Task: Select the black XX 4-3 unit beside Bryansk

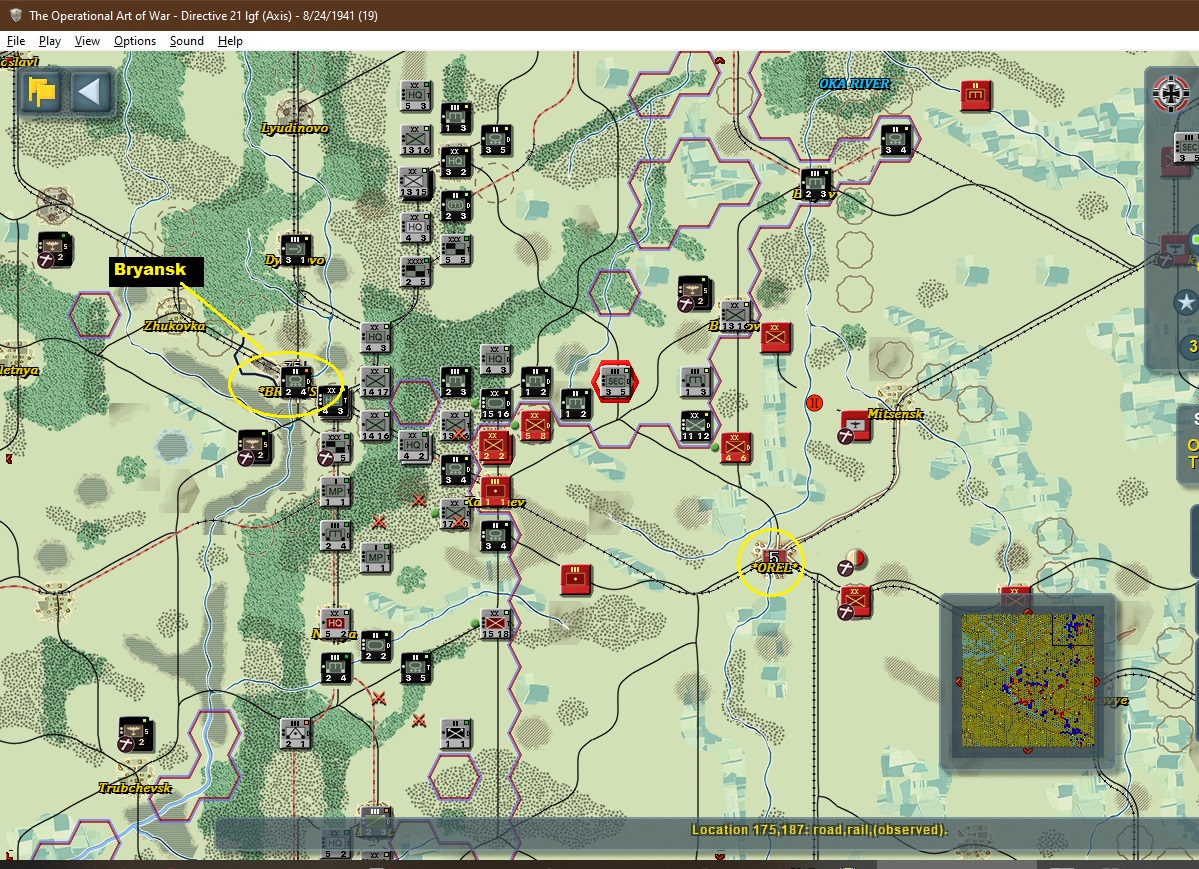Action: pyautogui.click(x=332, y=401)
